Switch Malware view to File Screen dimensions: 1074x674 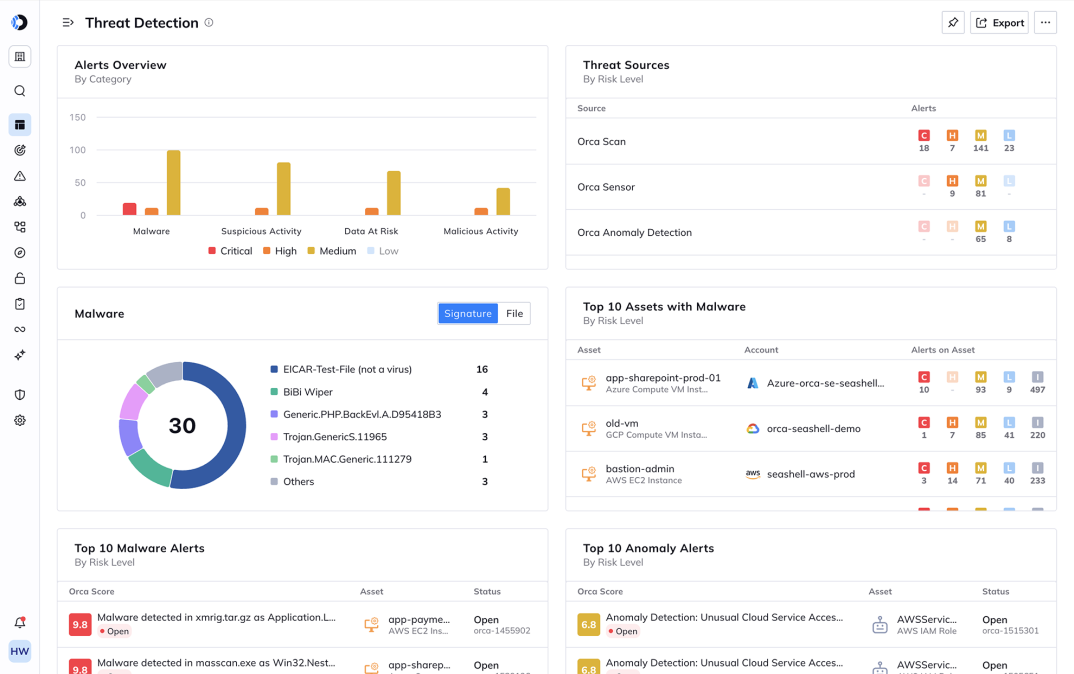click(x=514, y=314)
